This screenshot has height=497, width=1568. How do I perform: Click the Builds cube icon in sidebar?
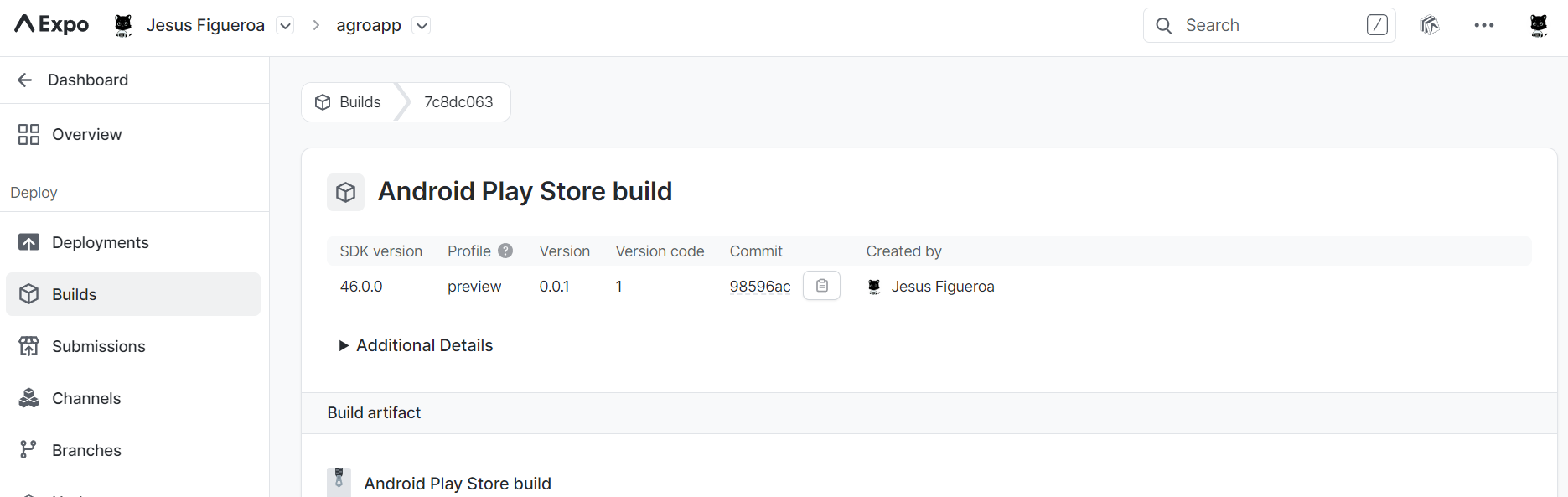29,294
